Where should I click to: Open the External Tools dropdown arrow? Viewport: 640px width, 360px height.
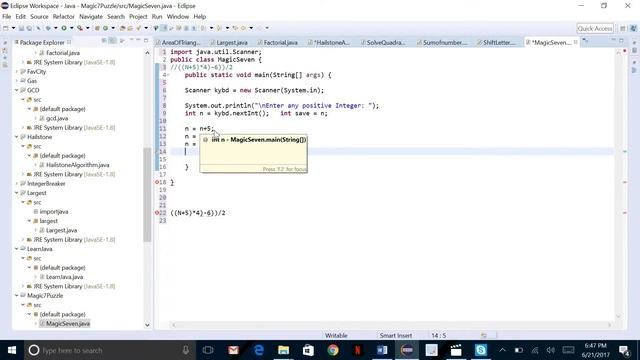[88, 28]
